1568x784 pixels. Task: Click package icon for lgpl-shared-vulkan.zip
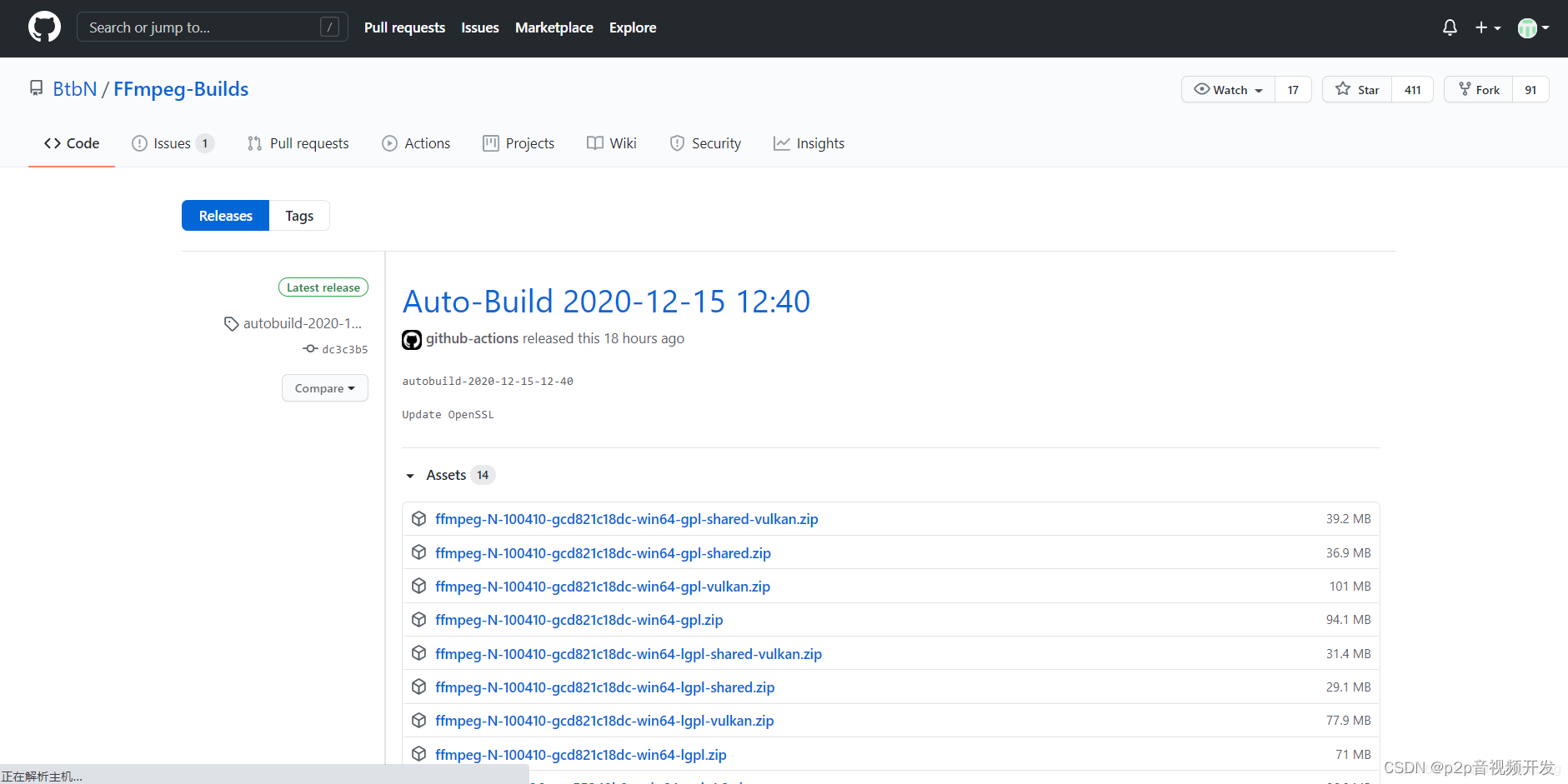click(x=419, y=653)
